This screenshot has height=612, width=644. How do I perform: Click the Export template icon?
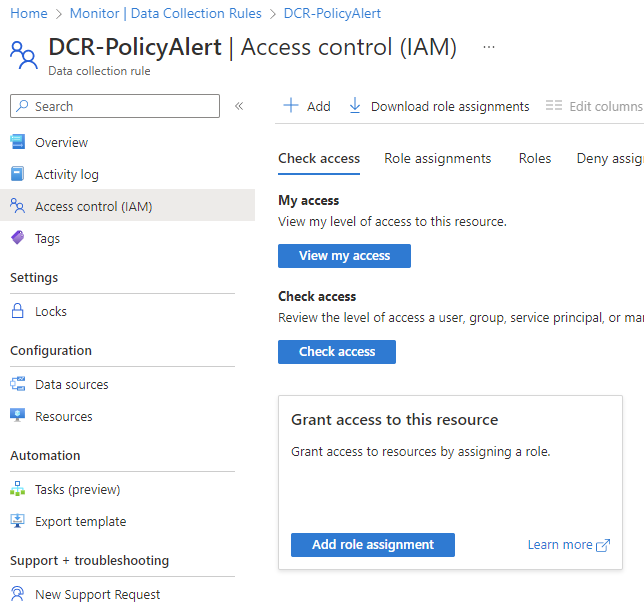coord(18,521)
